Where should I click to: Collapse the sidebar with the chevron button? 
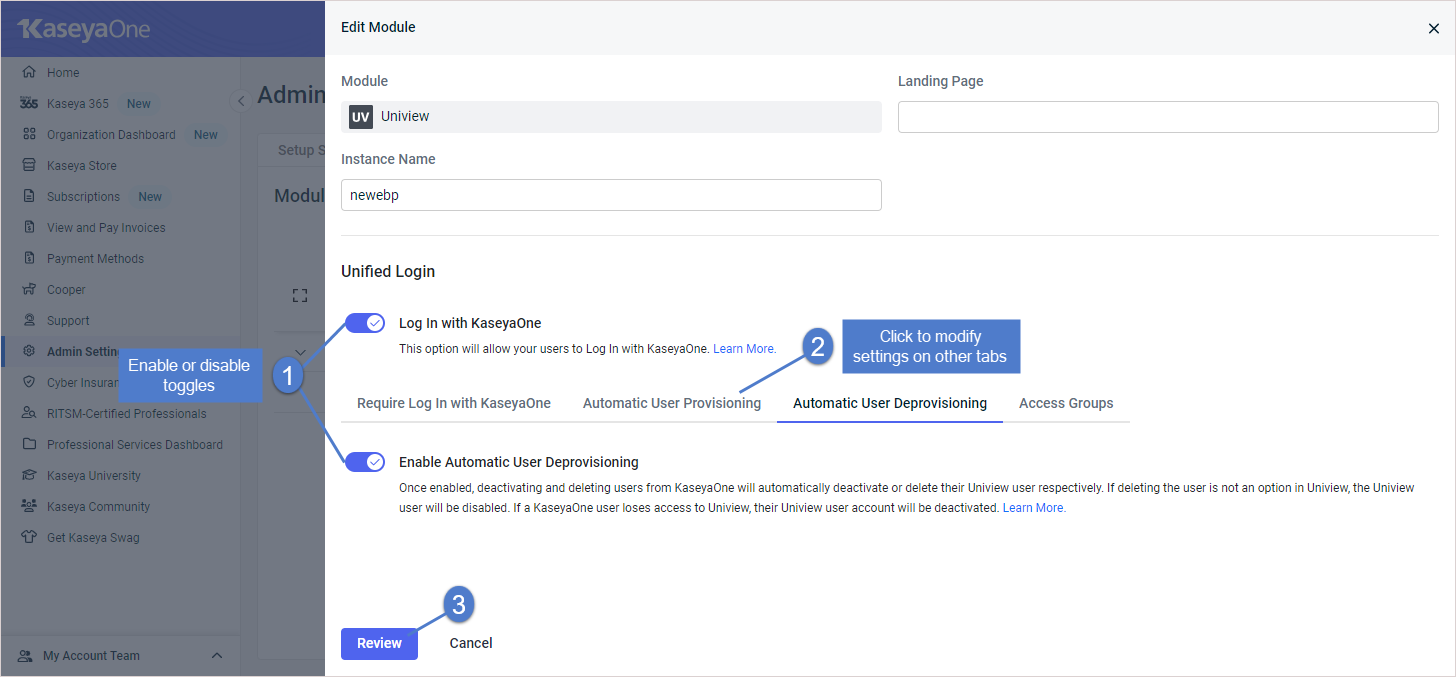(x=240, y=101)
